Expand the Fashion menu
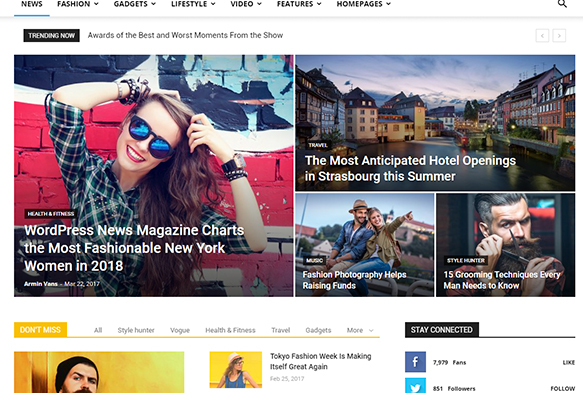Screen dimensions: 583x393 click(78, 4)
